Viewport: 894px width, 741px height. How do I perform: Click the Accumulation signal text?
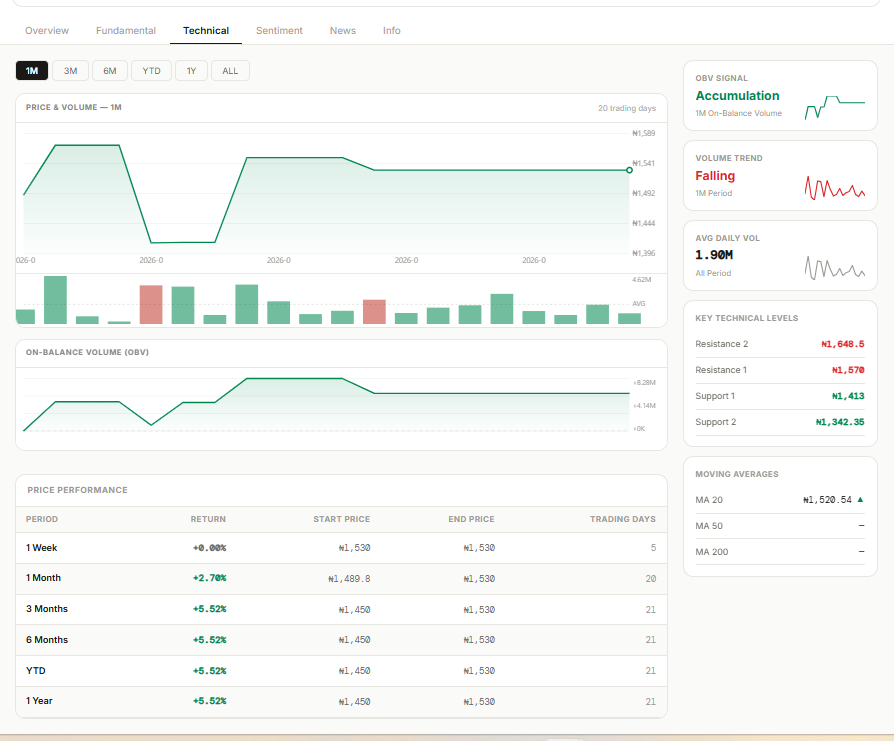(737, 96)
